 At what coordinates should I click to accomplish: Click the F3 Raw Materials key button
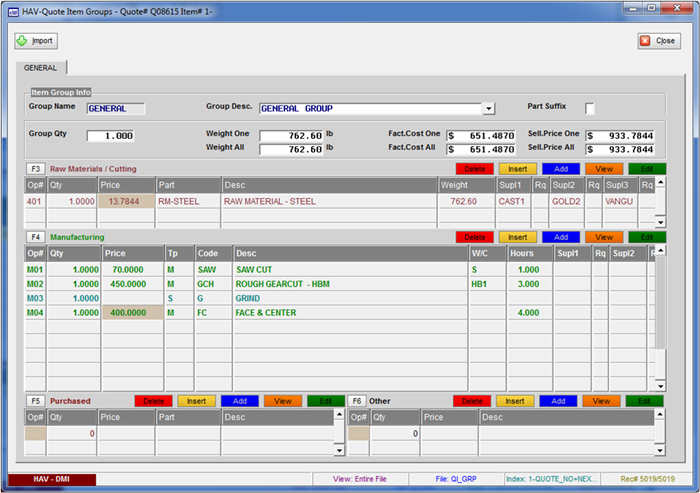point(36,169)
